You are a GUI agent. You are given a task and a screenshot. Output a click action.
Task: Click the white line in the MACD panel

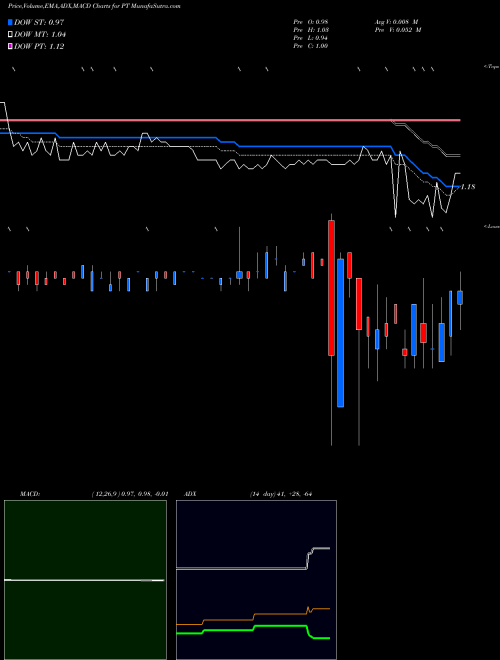pyautogui.click(x=84, y=580)
